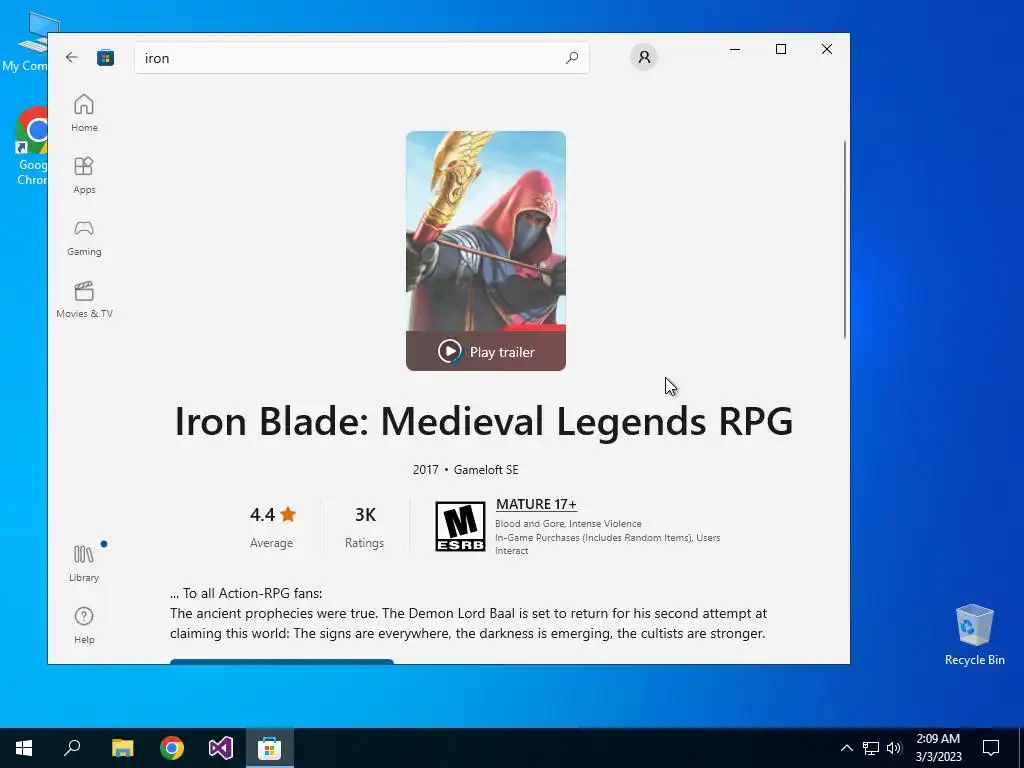The height and width of the screenshot is (768, 1024).
Task: Play the Iron Blade trailer
Action: (x=486, y=351)
